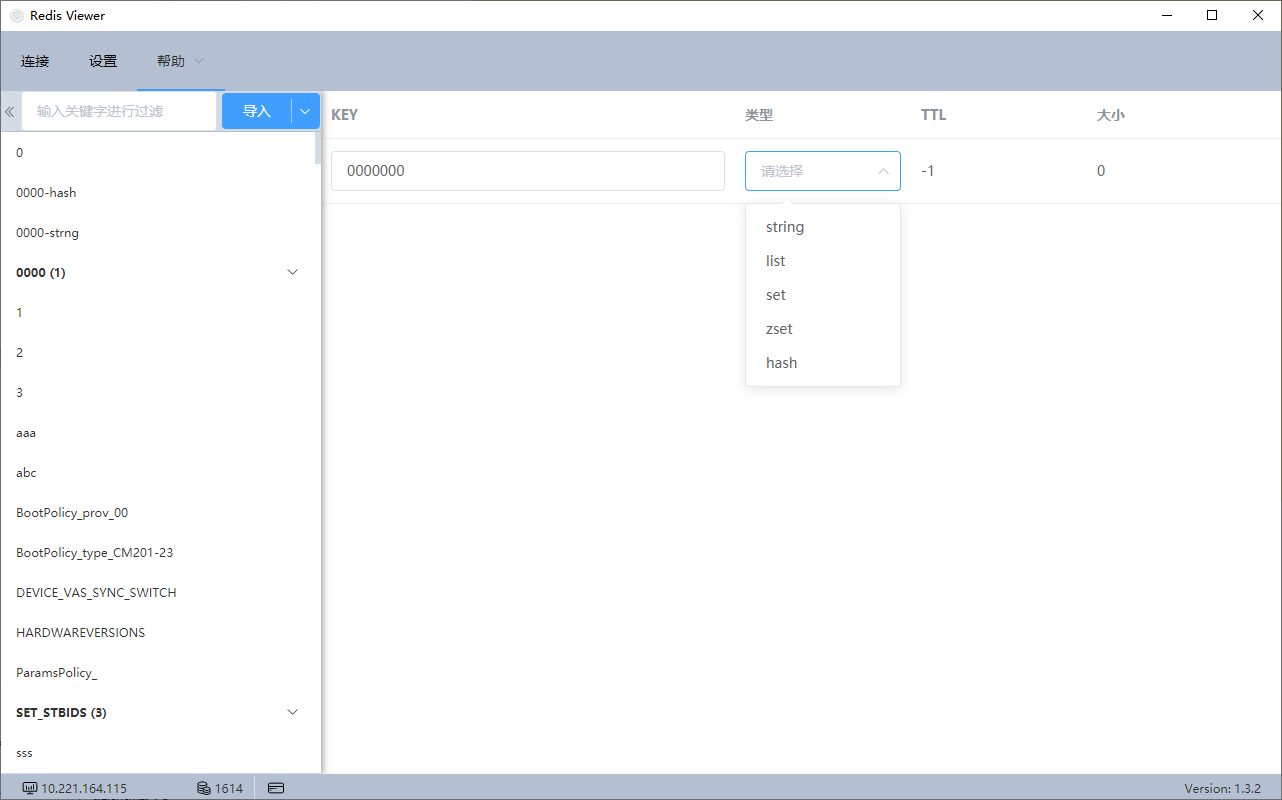
Task: Click the 类型 column header
Action: tap(759, 115)
